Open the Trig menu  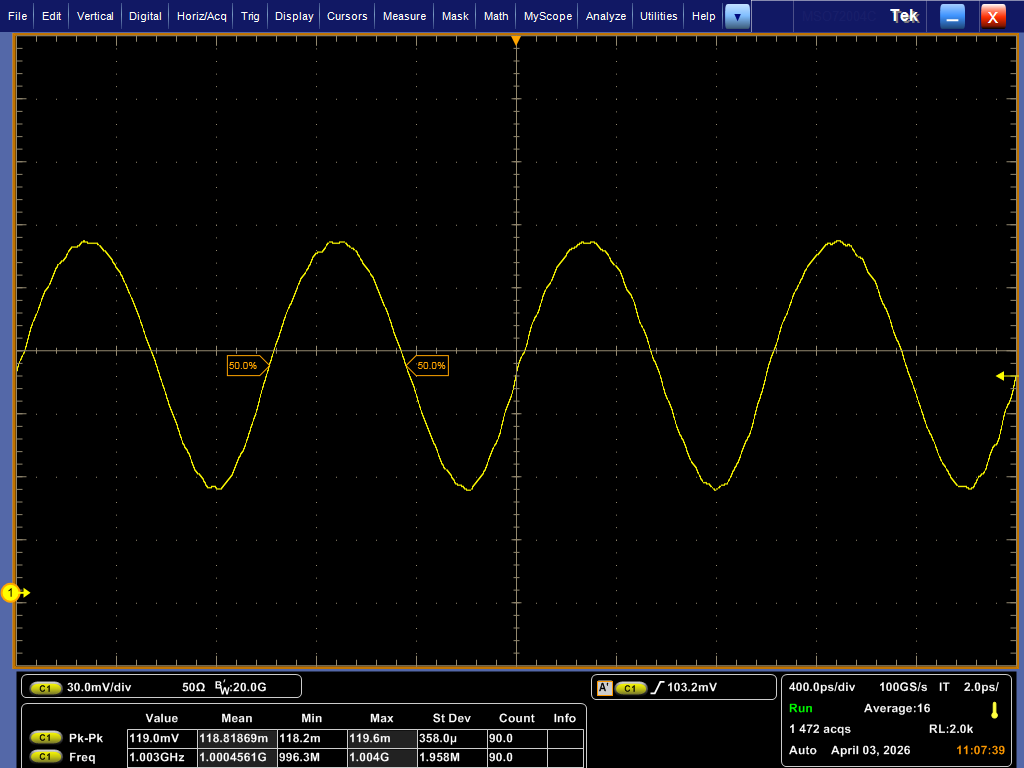click(250, 16)
